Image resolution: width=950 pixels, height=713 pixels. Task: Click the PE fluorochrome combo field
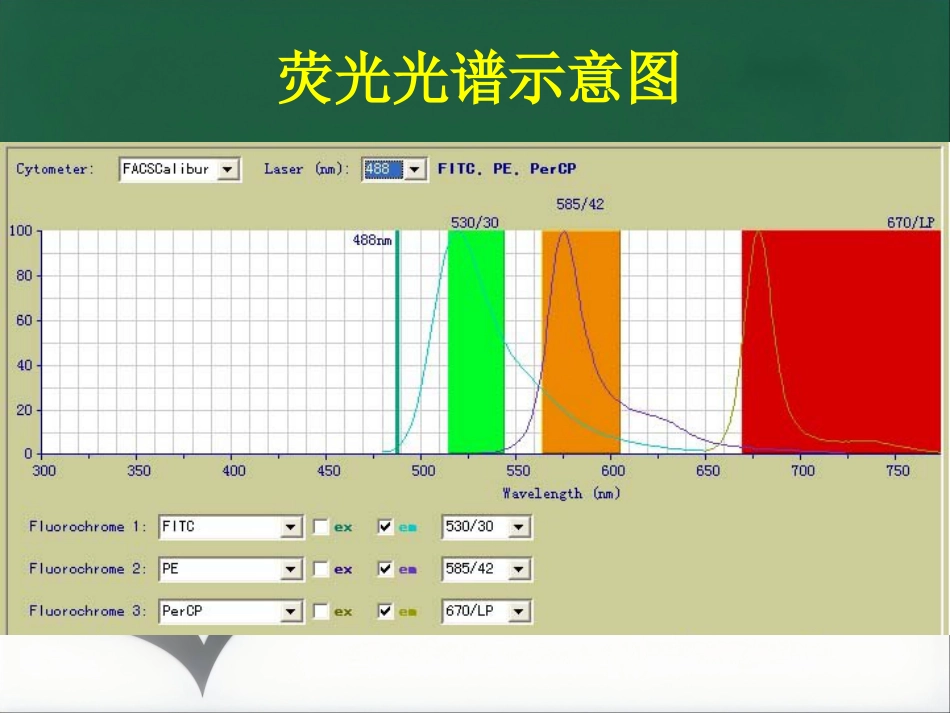[230, 569]
